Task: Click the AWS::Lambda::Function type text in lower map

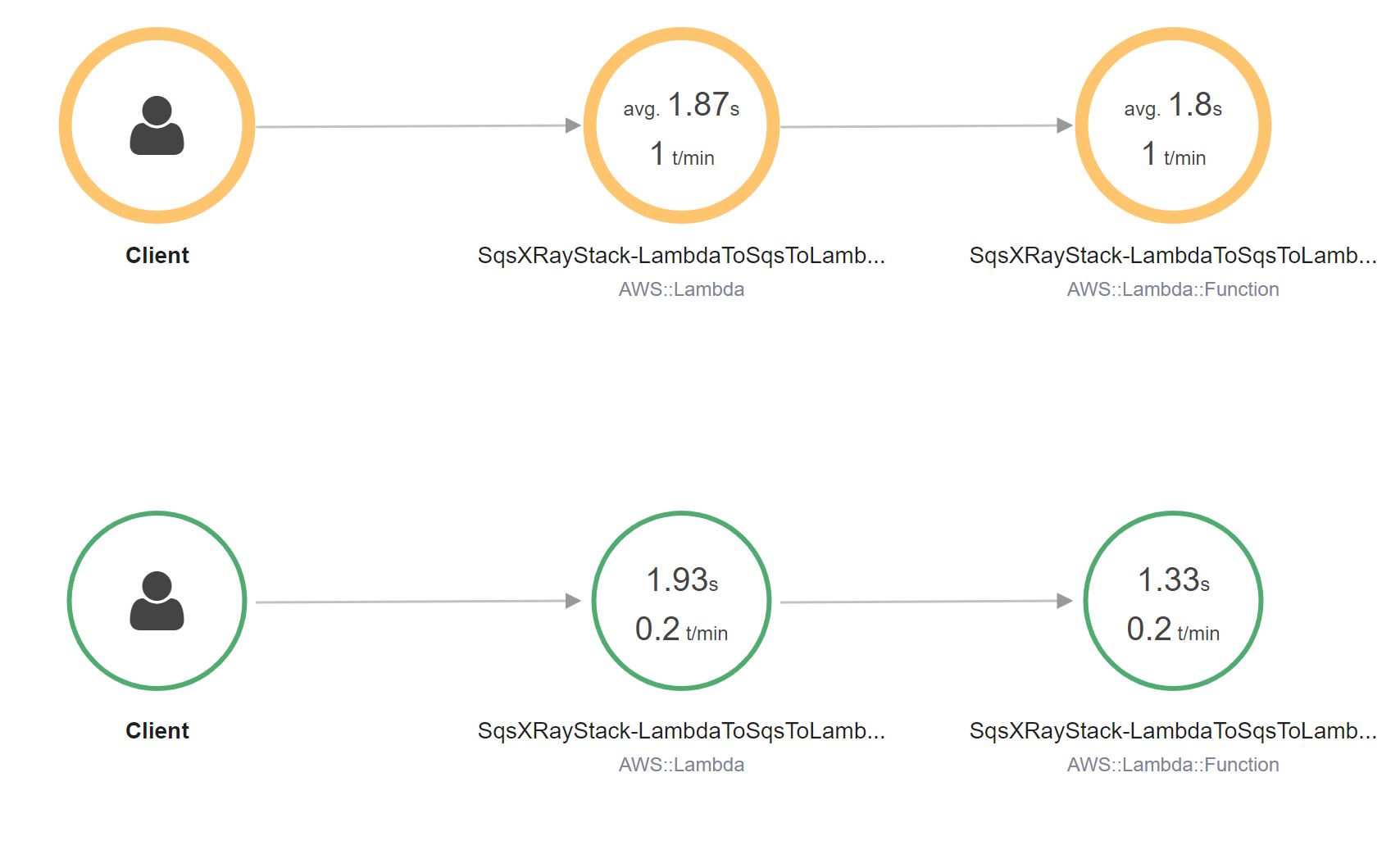Action: [x=1173, y=765]
